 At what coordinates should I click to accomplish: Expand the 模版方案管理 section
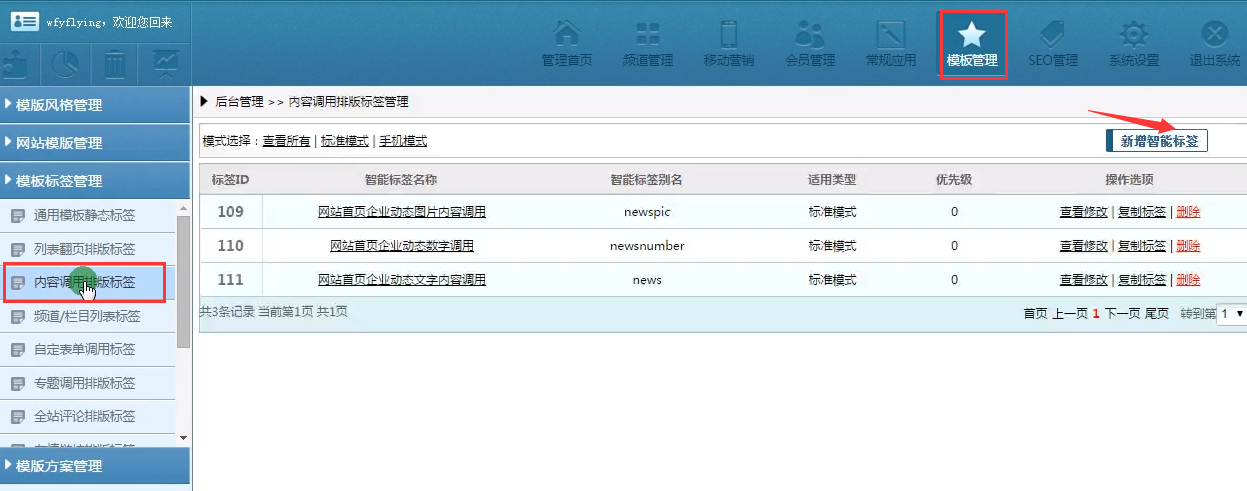pyautogui.click(x=94, y=466)
